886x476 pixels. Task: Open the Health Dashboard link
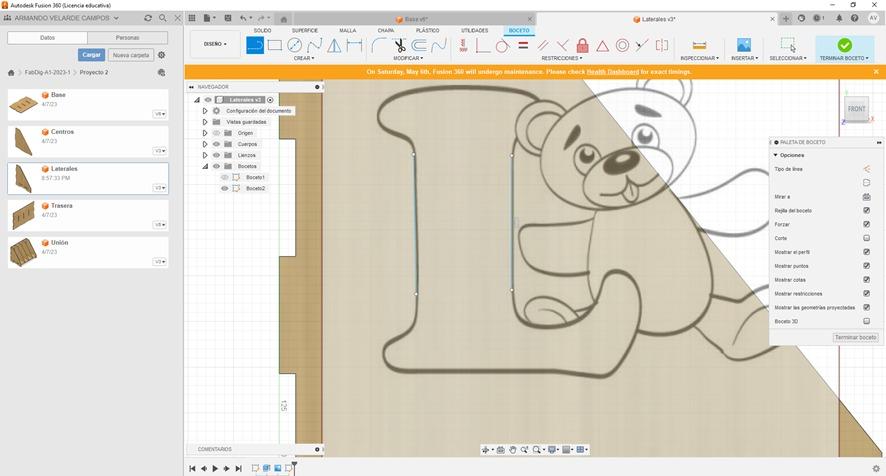[x=613, y=72]
